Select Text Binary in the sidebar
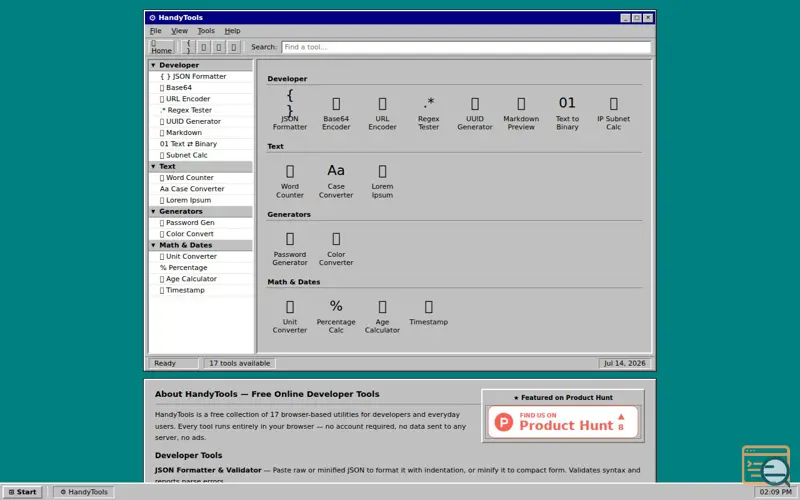The image size is (800, 500). [201, 144]
